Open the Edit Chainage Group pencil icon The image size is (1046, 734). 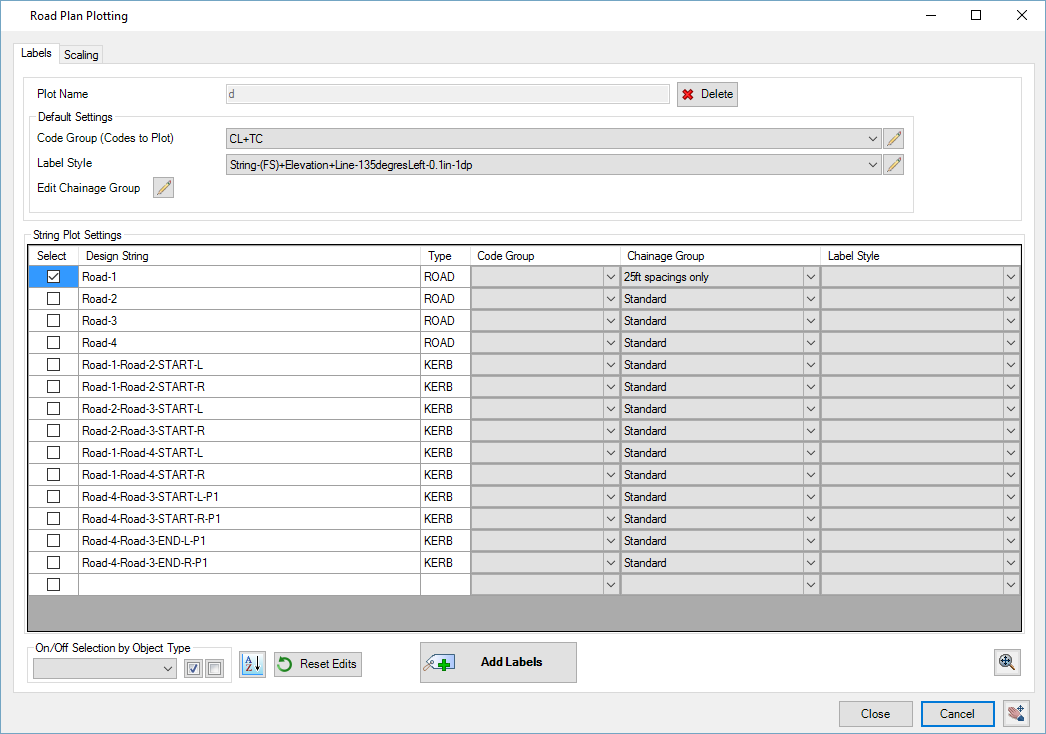(x=163, y=188)
